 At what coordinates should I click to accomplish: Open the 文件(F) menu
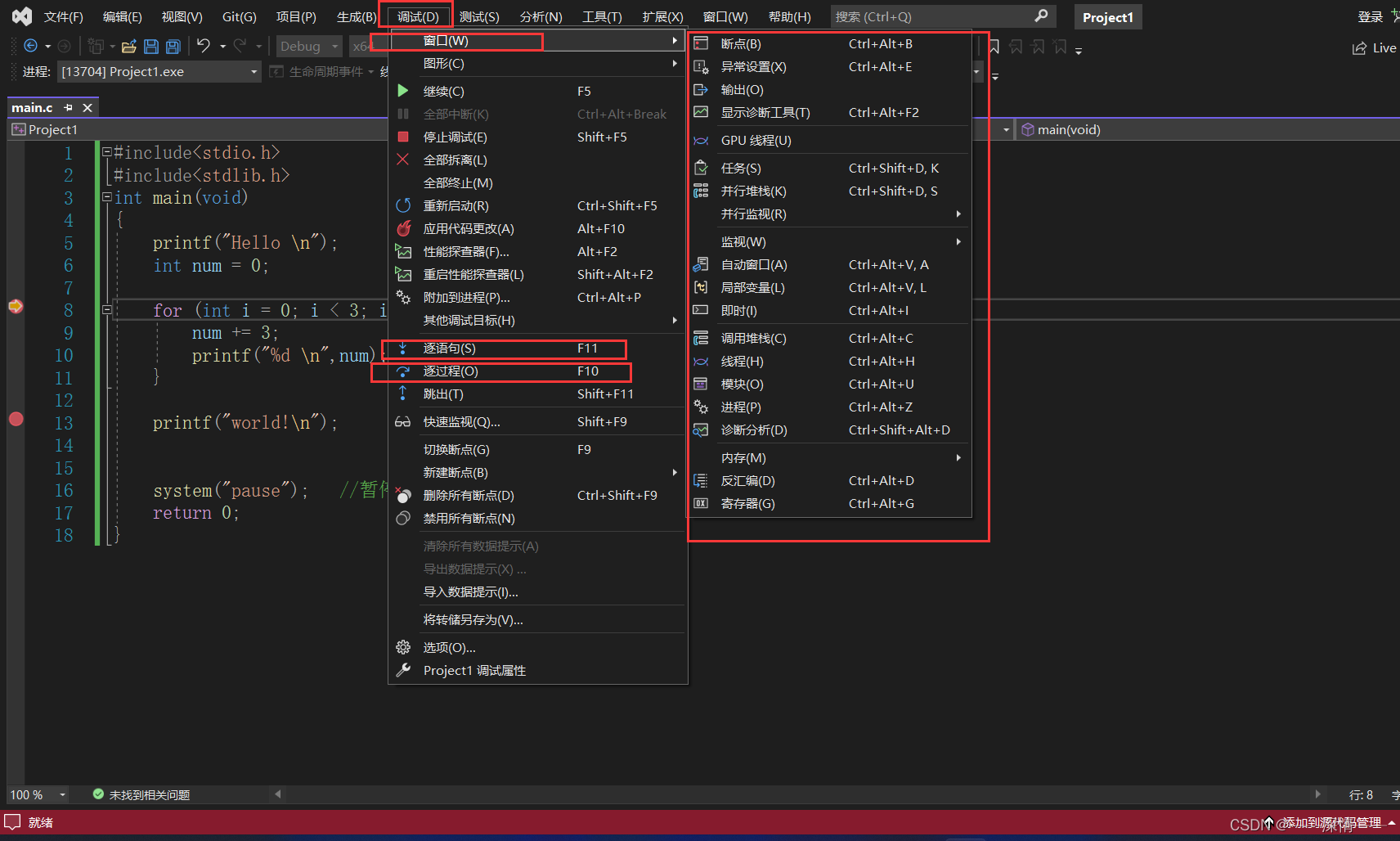pyautogui.click(x=63, y=16)
